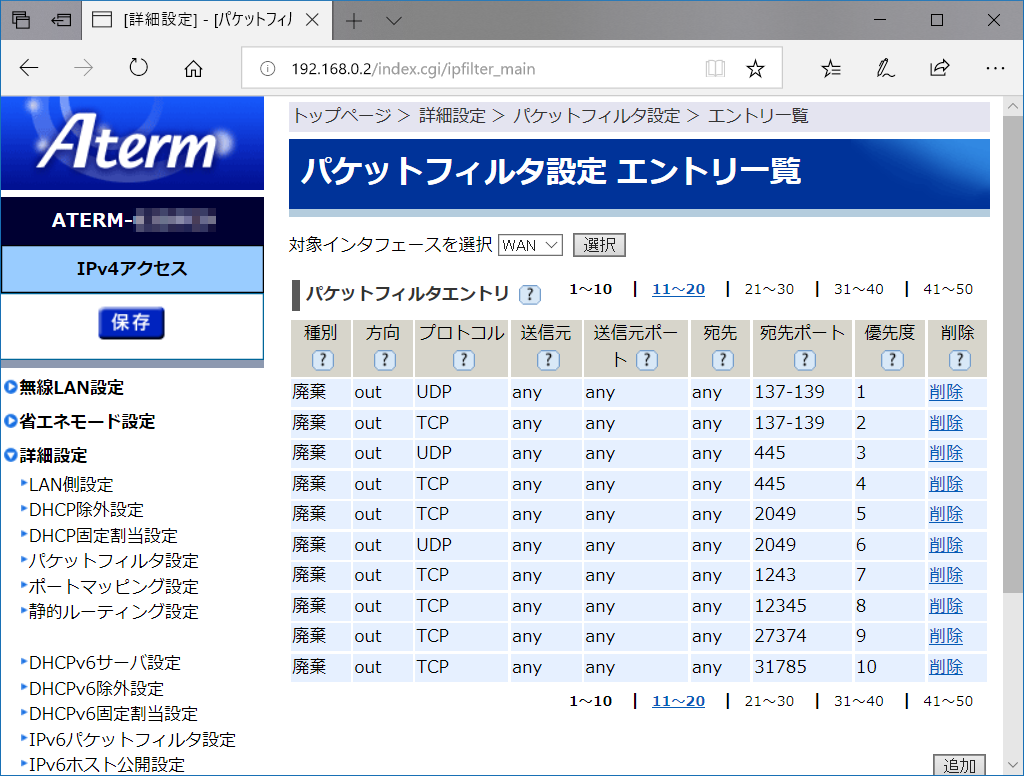Click the 選択 button
1024x776 pixels.
click(600, 245)
